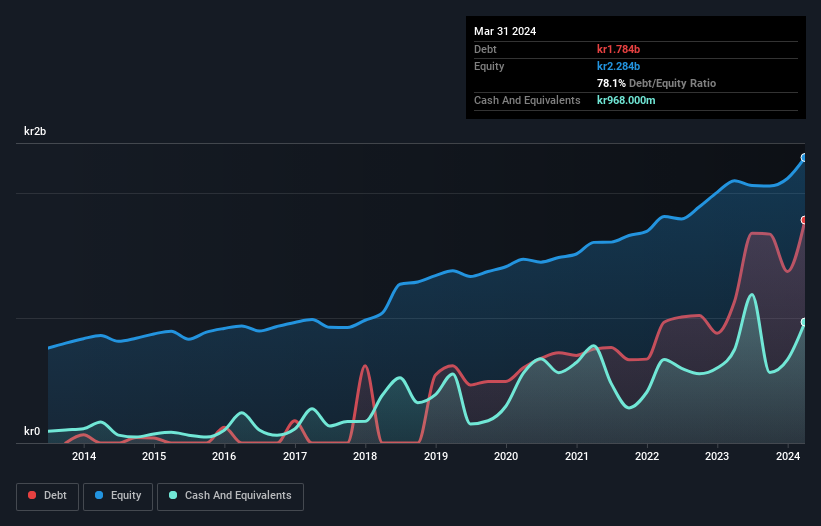Click the teal Cash And Equivalents legend dot

[173, 495]
